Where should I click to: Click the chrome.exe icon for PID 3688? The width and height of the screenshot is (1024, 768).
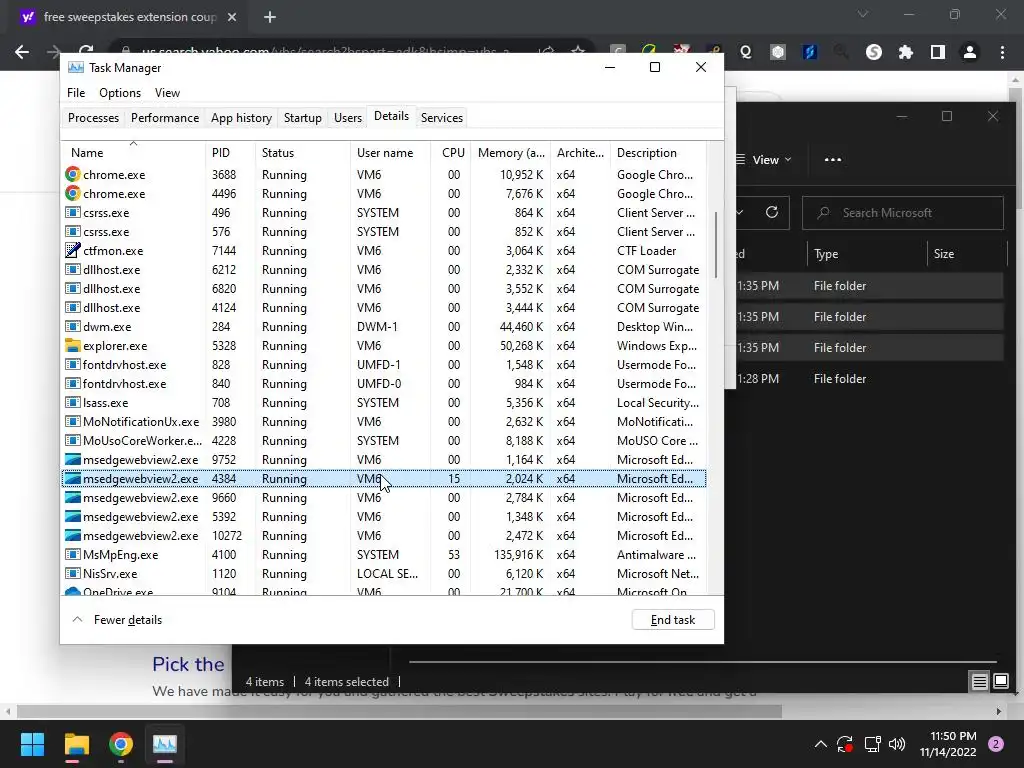point(72,174)
